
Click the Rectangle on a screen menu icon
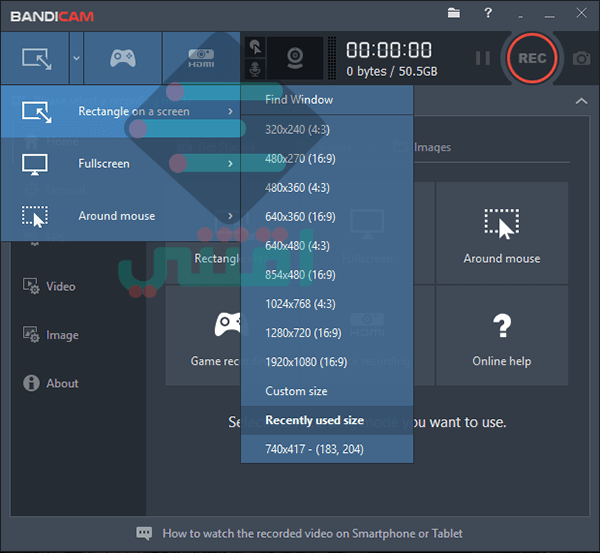point(36,112)
